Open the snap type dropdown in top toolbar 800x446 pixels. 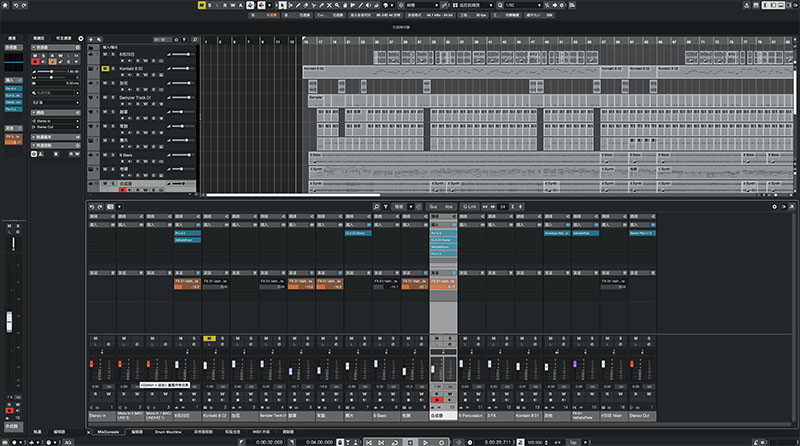423,5
